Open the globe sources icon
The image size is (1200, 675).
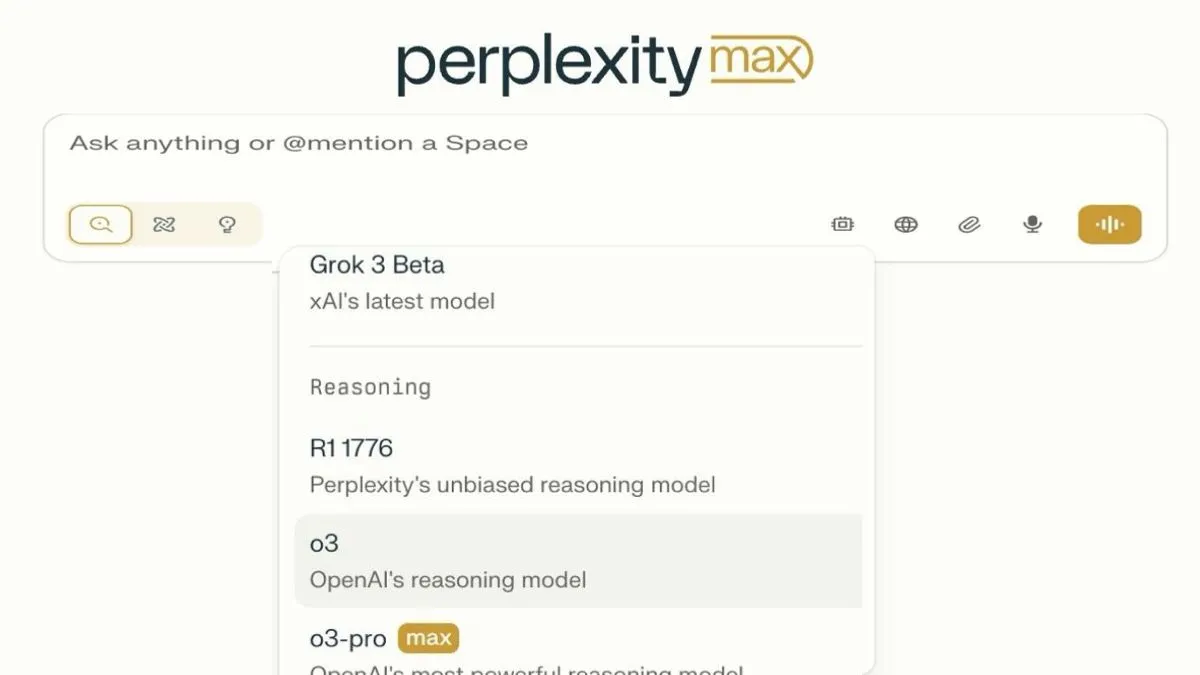coord(906,224)
